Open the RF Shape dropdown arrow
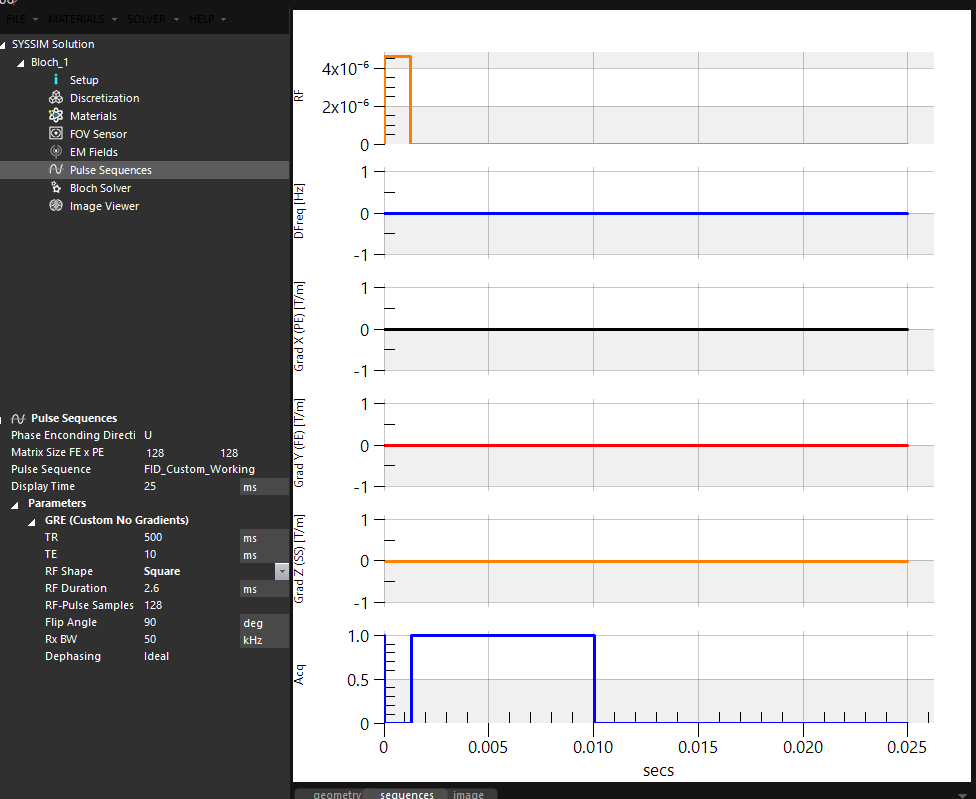Screen dimensions: 976x799 (x=282, y=571)
